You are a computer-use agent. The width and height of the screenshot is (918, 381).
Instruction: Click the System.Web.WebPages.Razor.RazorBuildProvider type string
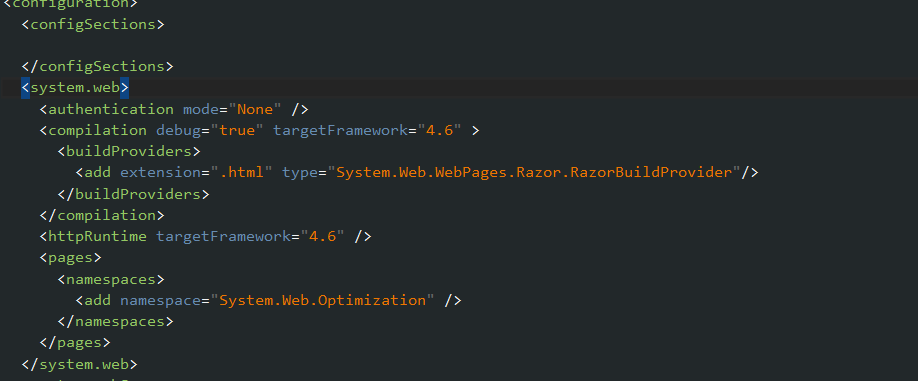tap(533, 173)
